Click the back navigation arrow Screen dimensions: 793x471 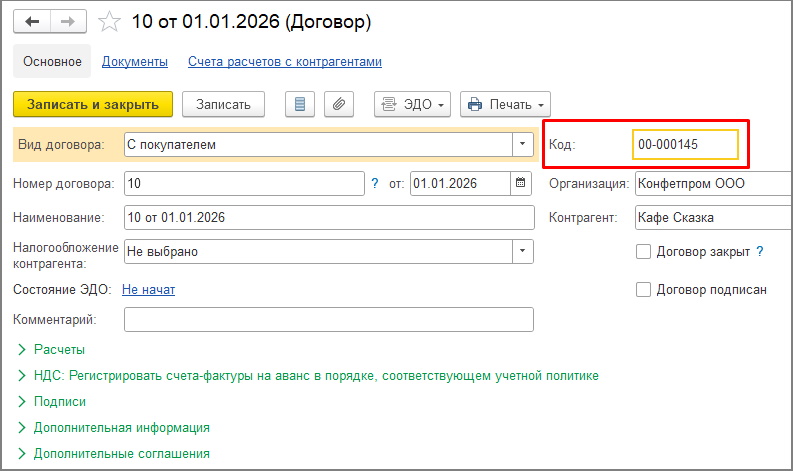[32, 21]
